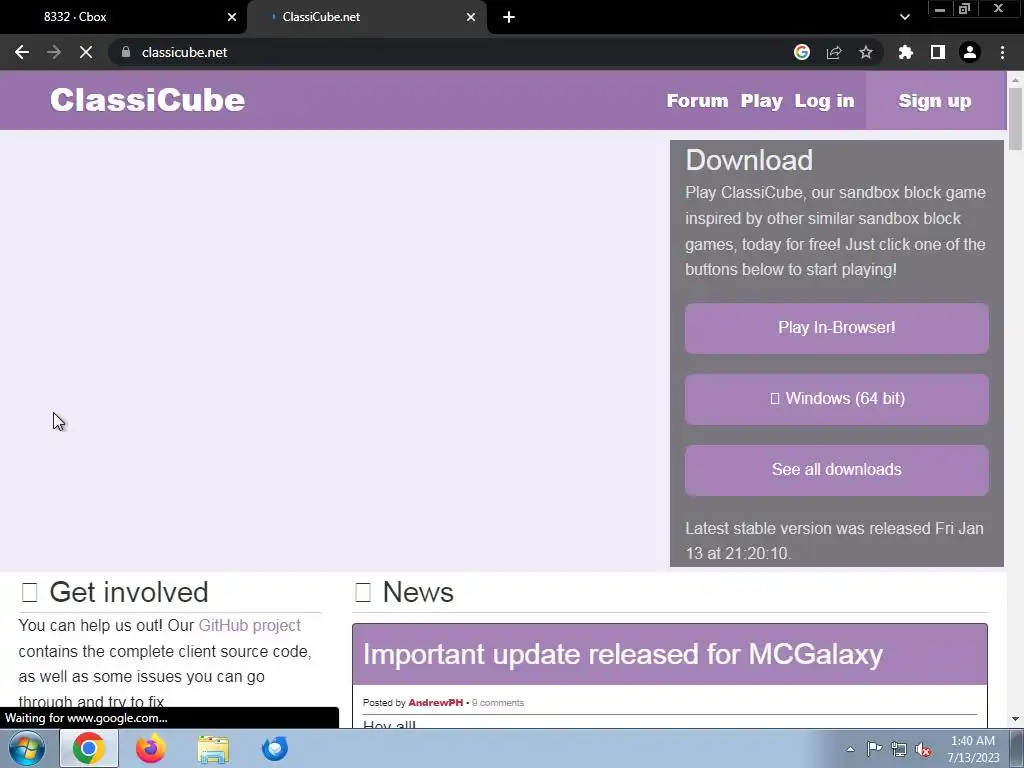Open the Forum nav link
Image resolution: width=1024 pixels, height=768 pixels.
[697, 101]
